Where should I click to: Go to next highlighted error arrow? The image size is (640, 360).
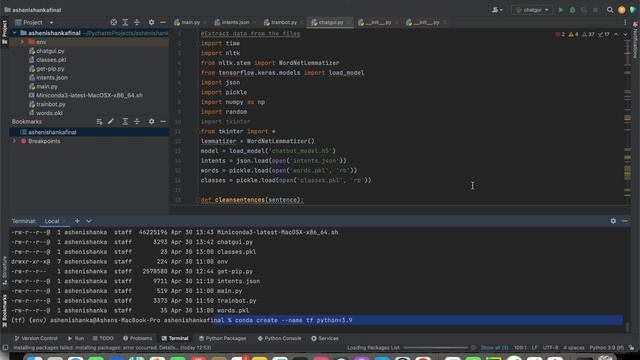(625, 34)
